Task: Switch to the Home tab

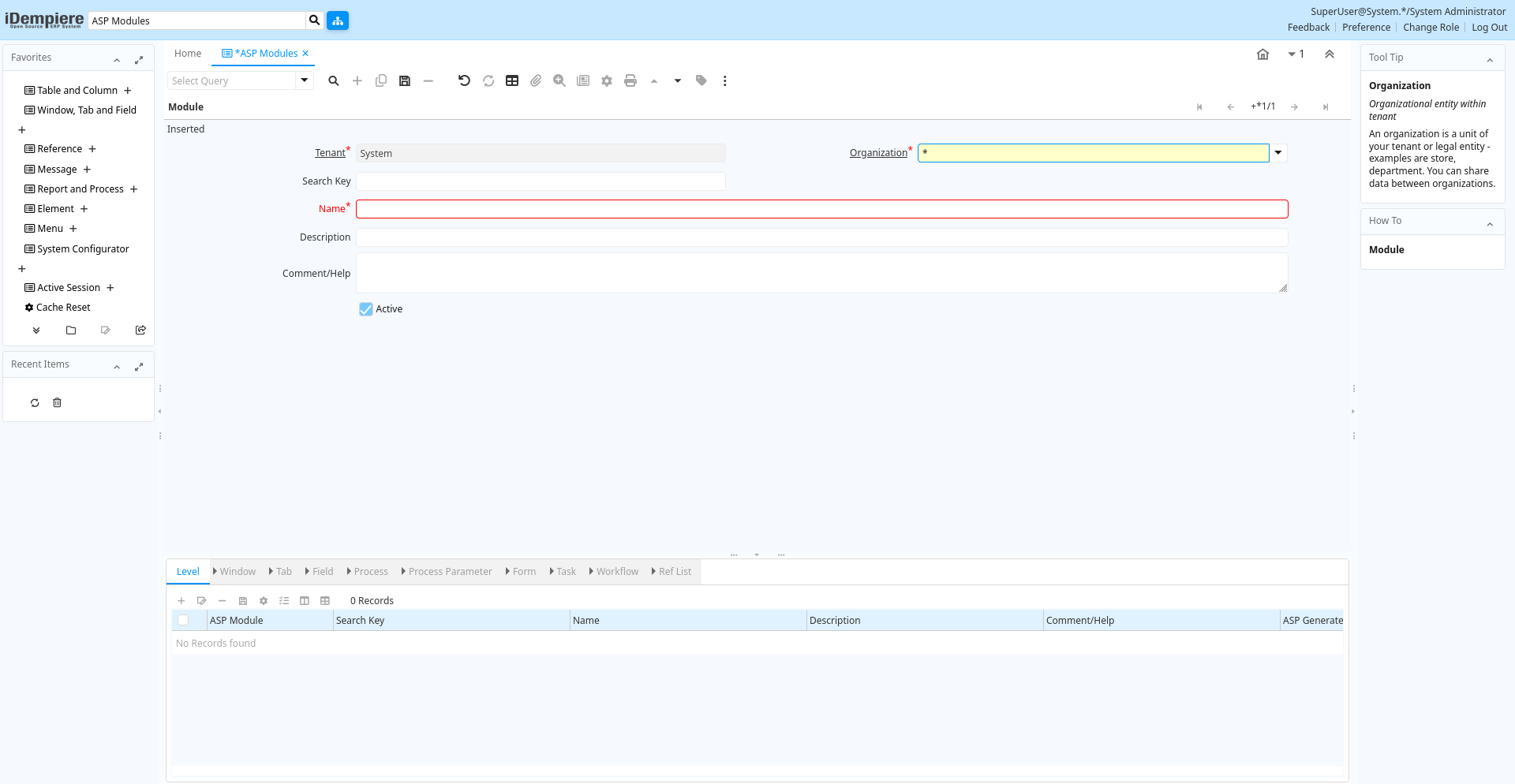Action: [x=188, y=54]
